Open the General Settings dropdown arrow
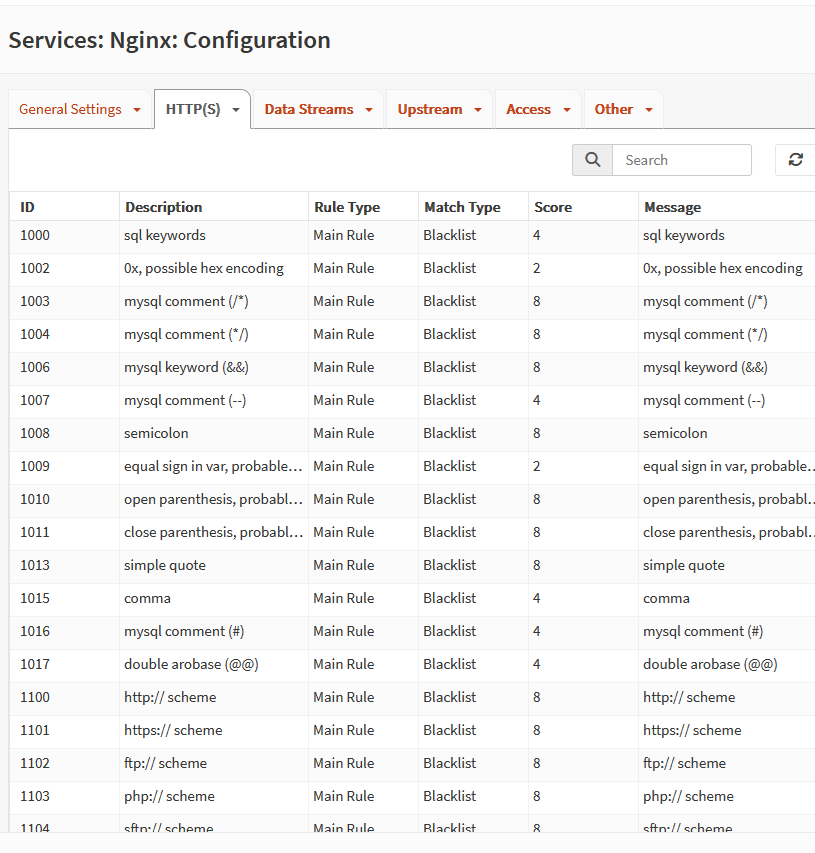Screen dimensions: 815x853 click(137, 109)
